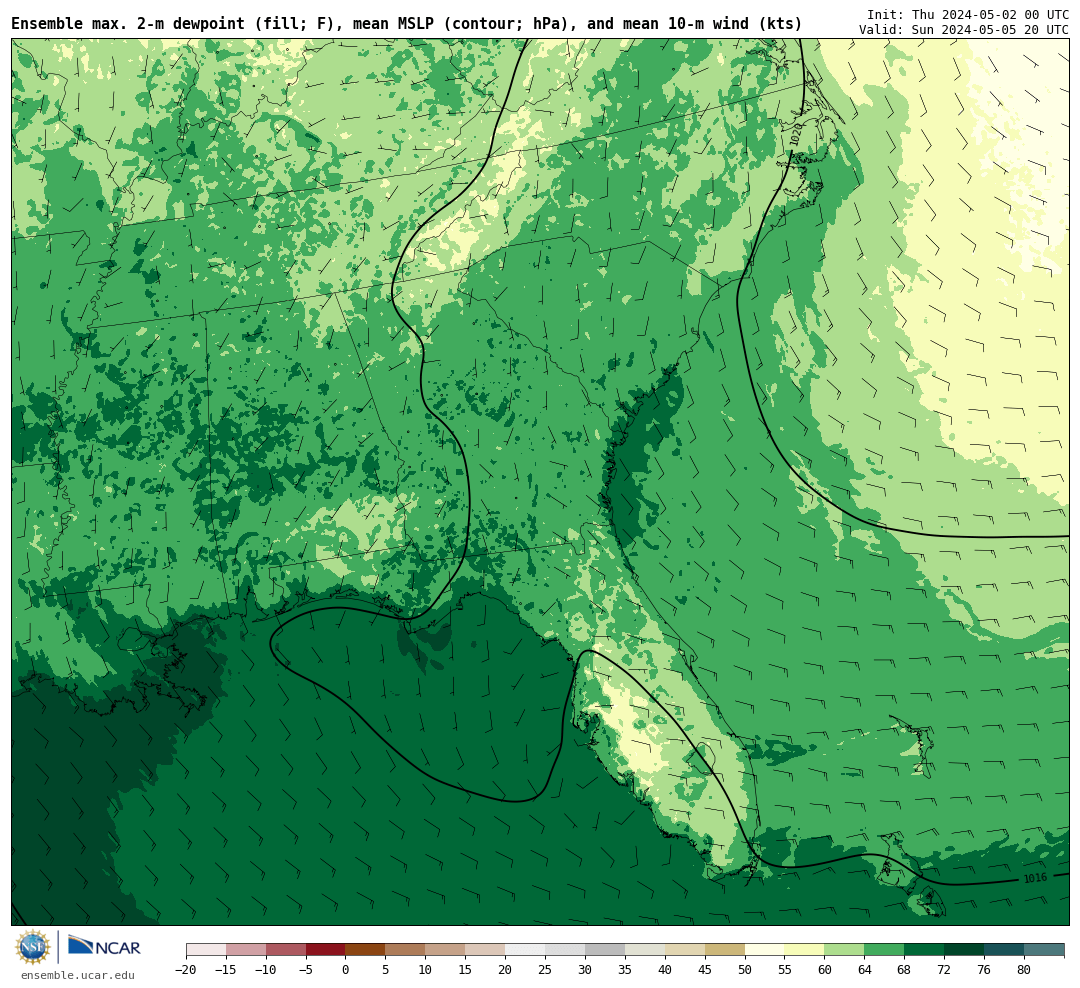The width and height of the screenshot is (1080, 988).
Task: Click the colorbar tick label -20
Action: tap(186, 970)
